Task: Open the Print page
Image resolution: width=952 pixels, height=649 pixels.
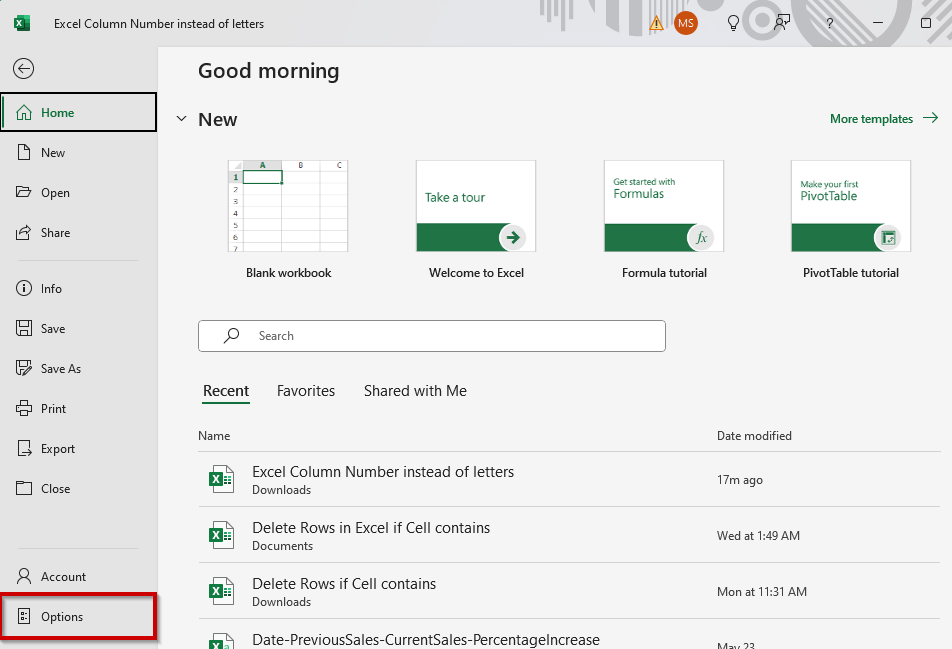Action: [x=53, y=409]
